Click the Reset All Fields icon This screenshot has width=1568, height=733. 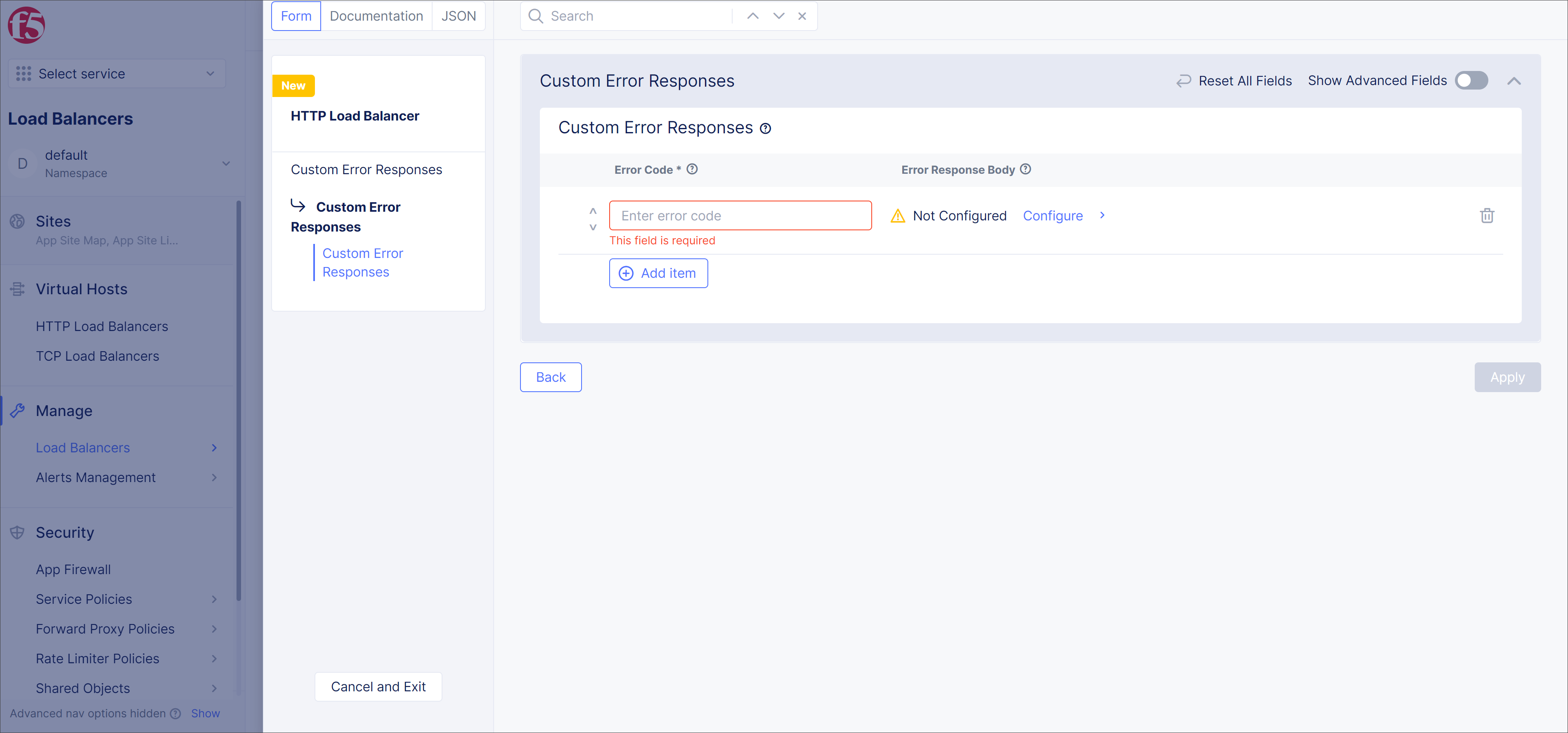[x=1183, y=80]
